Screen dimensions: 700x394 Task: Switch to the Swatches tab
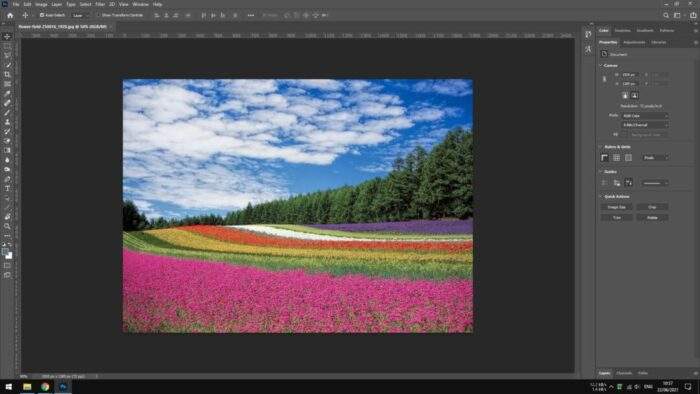click(x=622, y=31)
